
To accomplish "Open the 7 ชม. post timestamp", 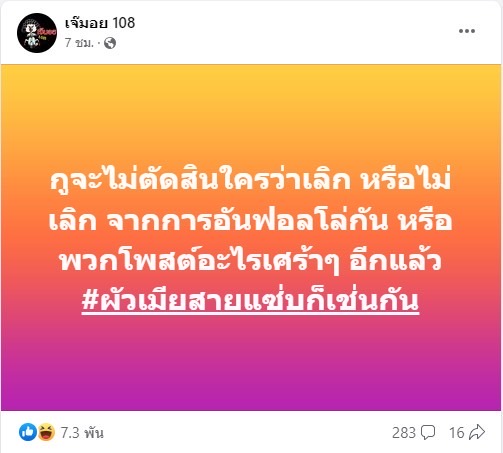I will coord(79,43).
